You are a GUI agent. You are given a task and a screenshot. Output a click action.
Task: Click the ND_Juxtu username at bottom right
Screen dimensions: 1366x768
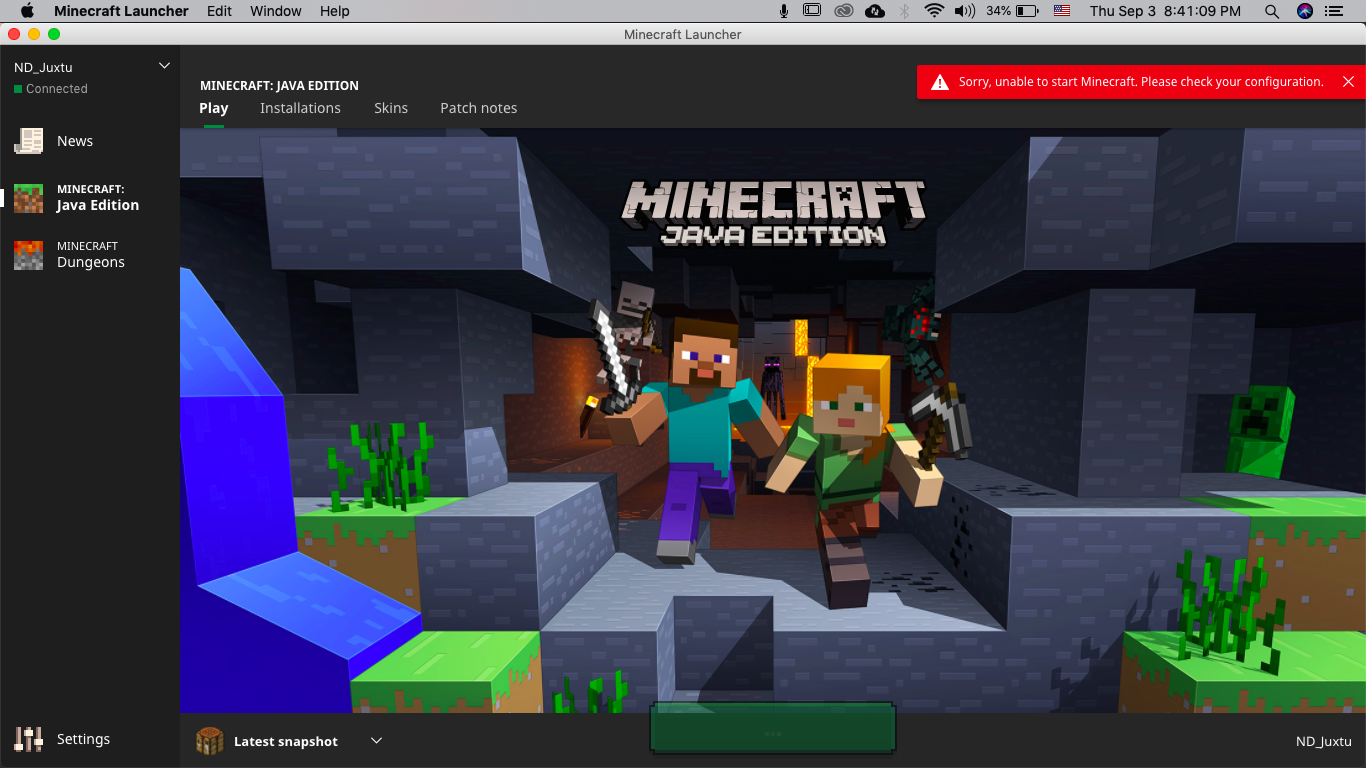[x=1323, y=741]
